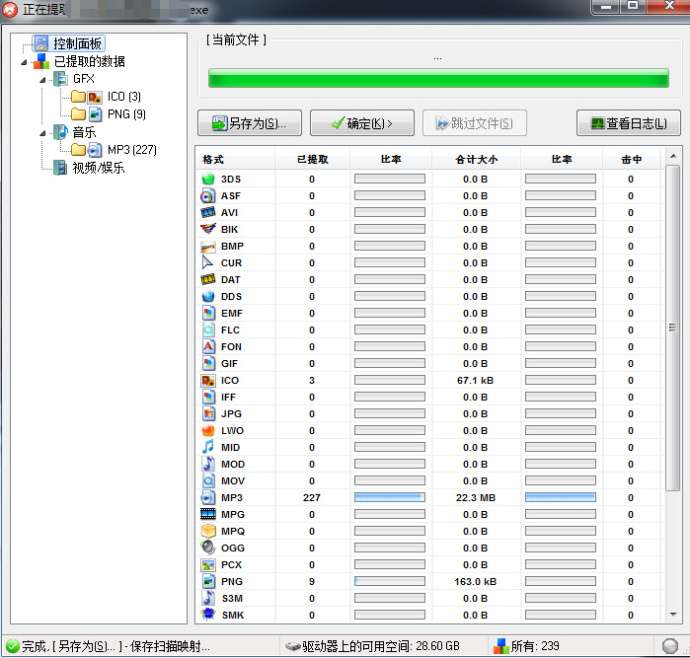
Task: Click the OGG format icon
Action: [x=208, y=547]
